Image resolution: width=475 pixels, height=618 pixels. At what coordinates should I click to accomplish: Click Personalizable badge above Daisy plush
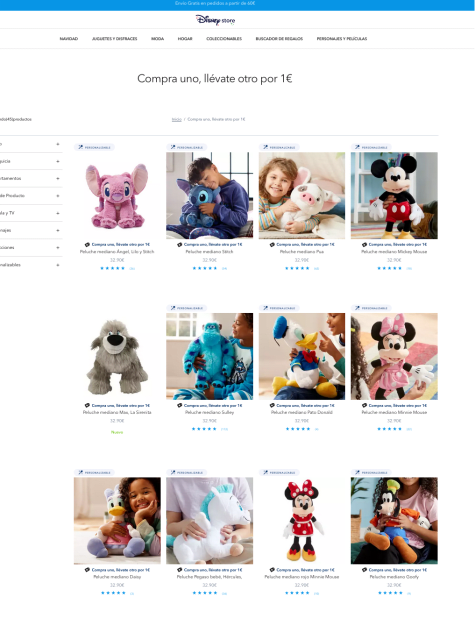coord(94,473)
